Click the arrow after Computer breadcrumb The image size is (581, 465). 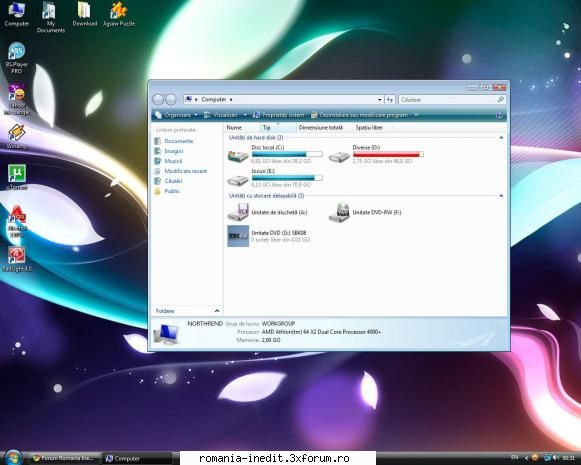(231, 99)
